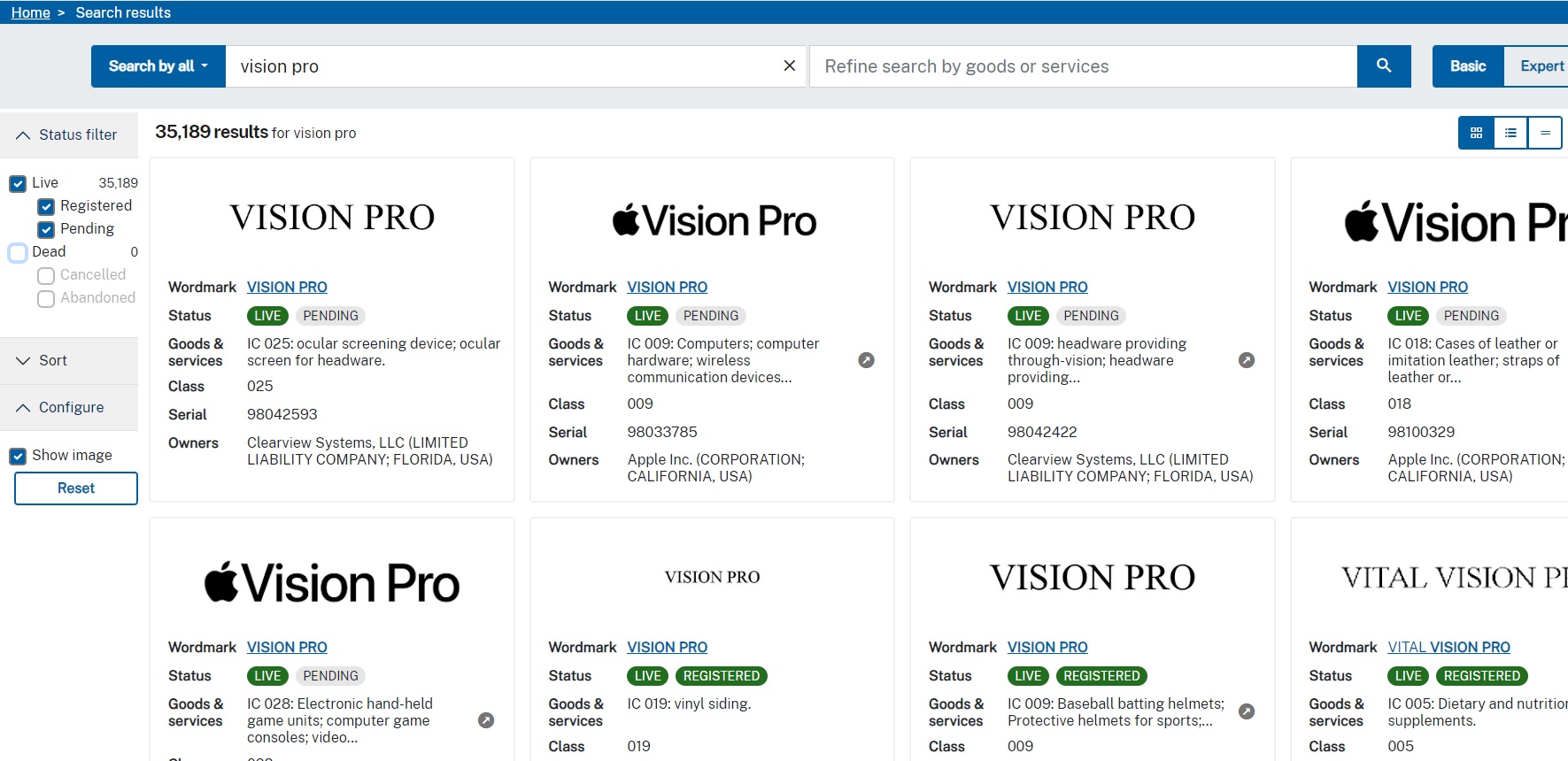
Task: Open VISION PRO link on game units card
Action: pos(287,647)
